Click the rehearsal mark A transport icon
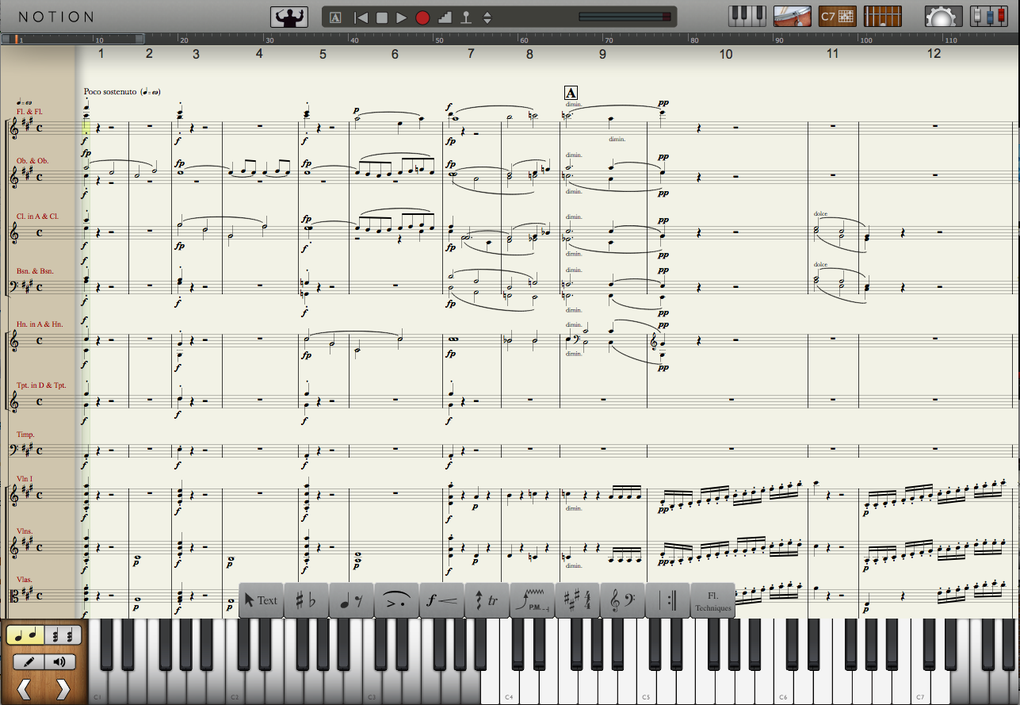This screenshot has height=705, width=1020. click(335, 18)
